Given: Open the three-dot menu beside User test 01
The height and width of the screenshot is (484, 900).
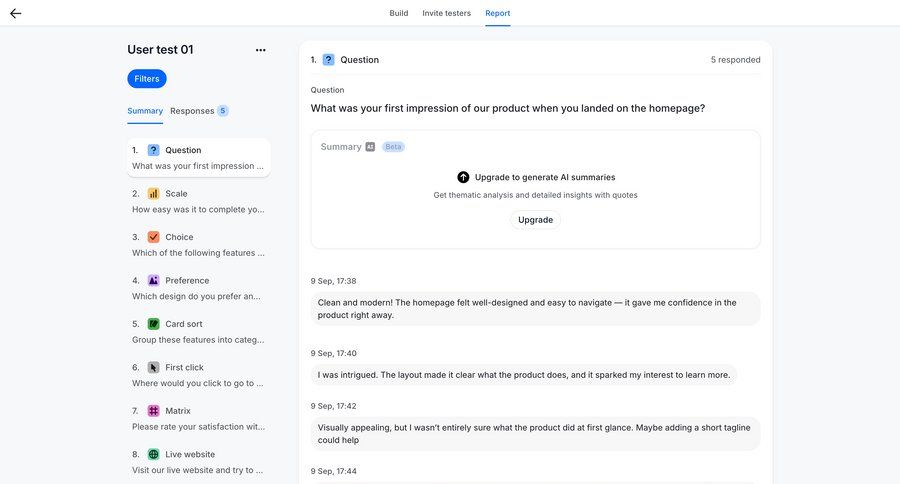Looking at the screenshot, I should pyautogui.click(x=260, y=50).
